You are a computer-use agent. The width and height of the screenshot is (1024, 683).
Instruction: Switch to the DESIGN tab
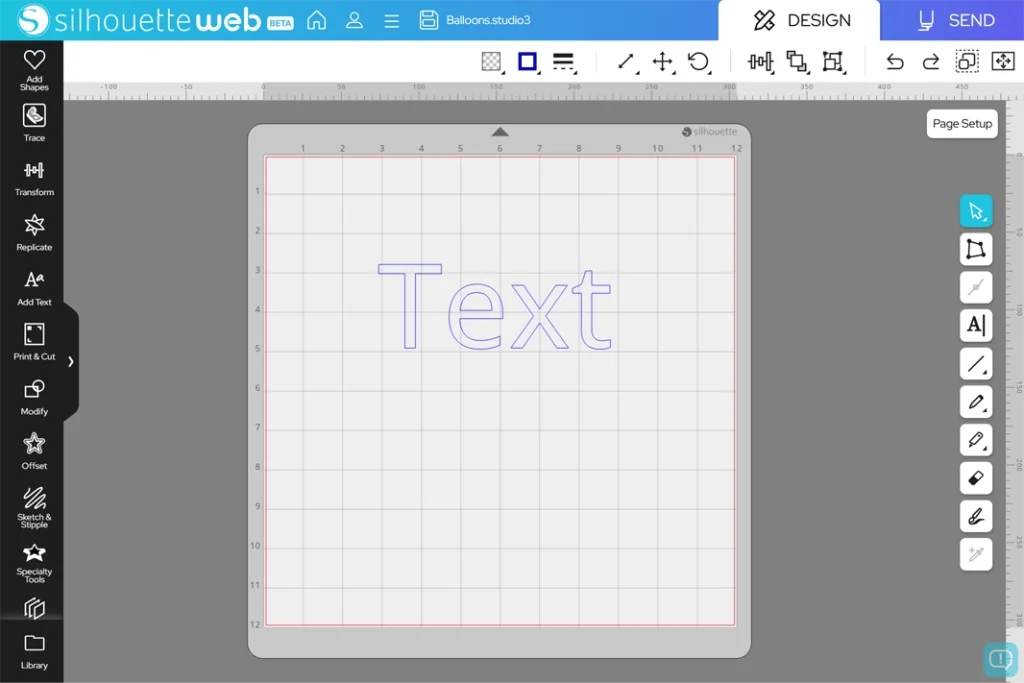tap(799, 20)
